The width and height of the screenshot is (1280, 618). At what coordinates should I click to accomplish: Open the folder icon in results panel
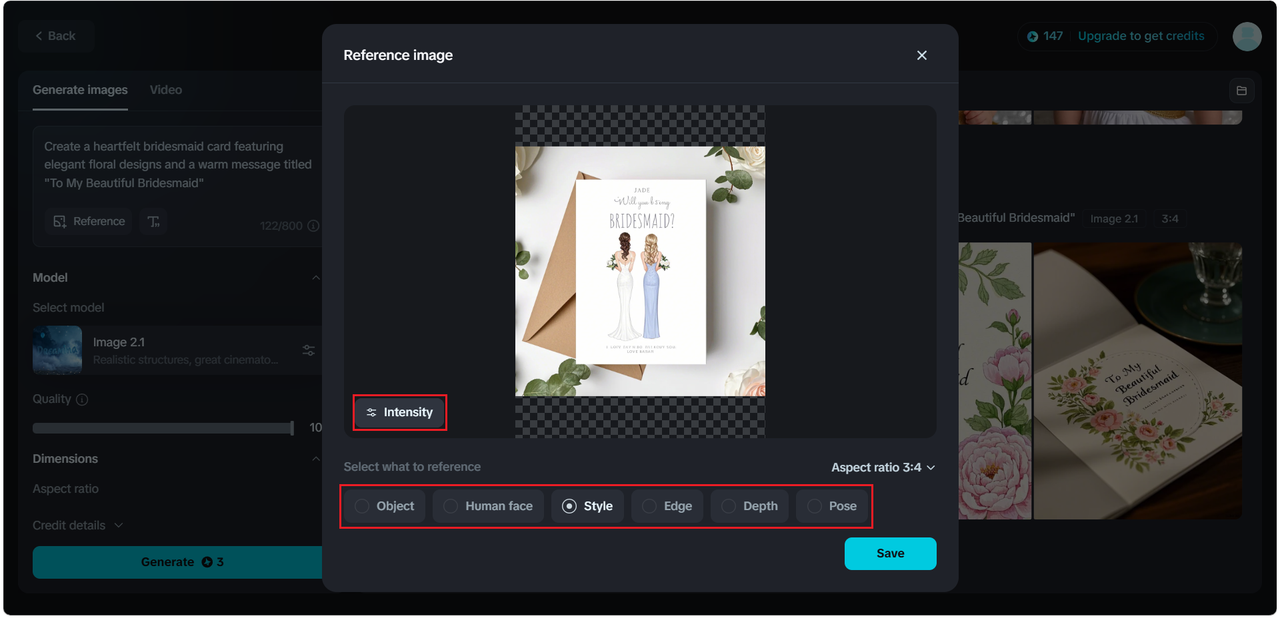1241,91
